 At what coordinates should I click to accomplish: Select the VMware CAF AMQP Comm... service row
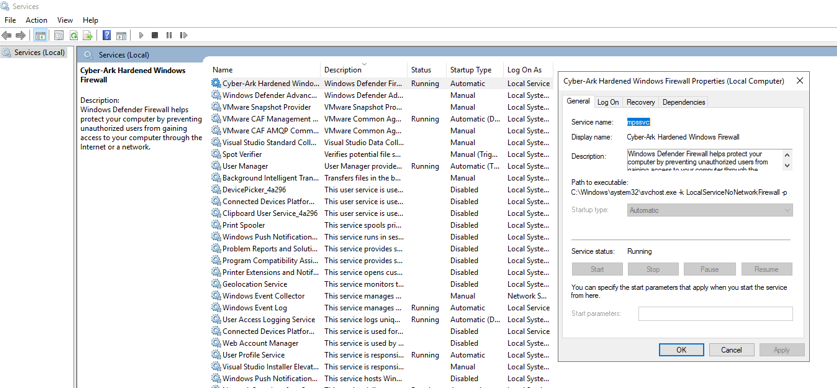381,130
